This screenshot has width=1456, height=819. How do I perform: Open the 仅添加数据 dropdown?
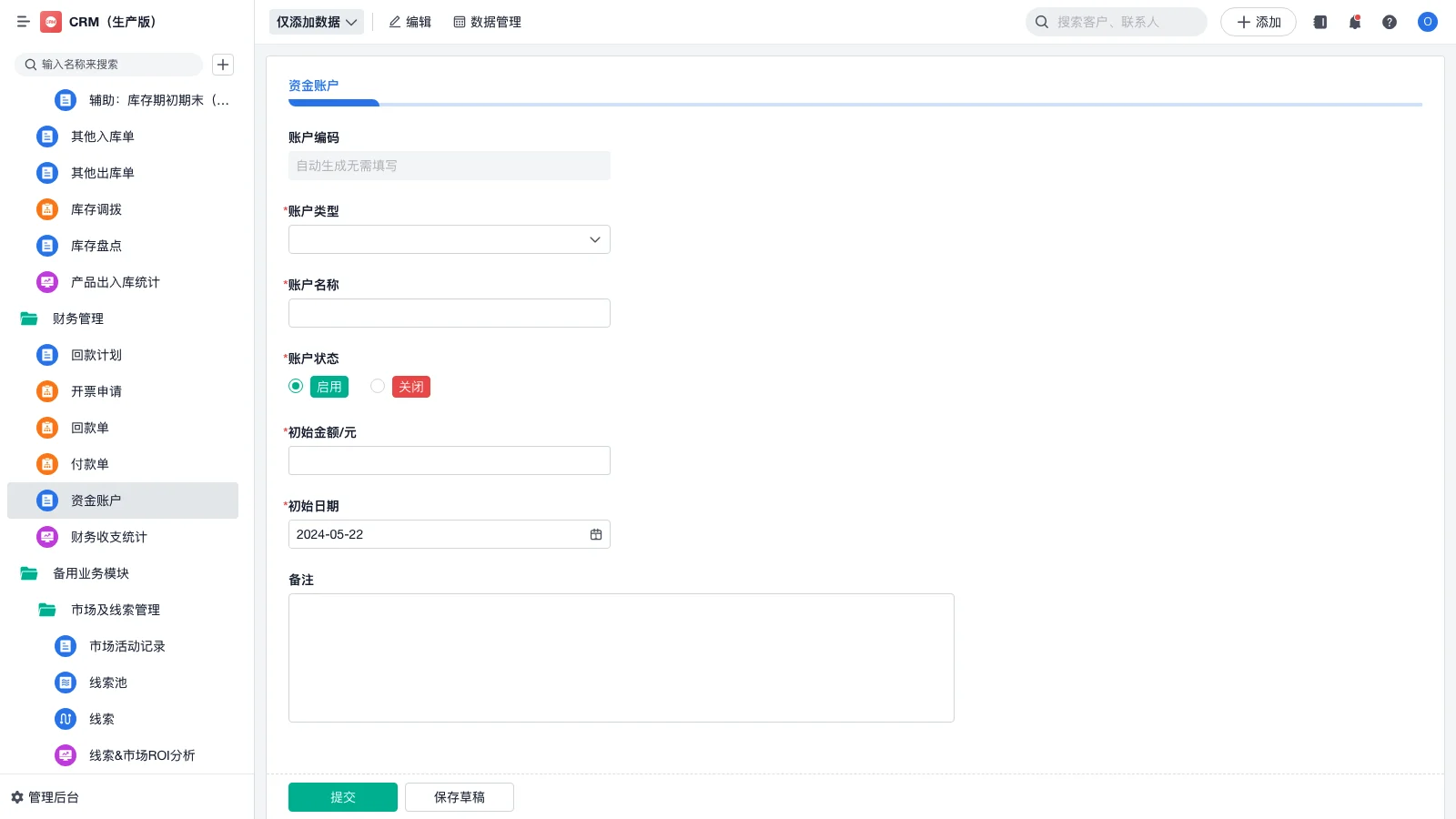pos(316,22)
